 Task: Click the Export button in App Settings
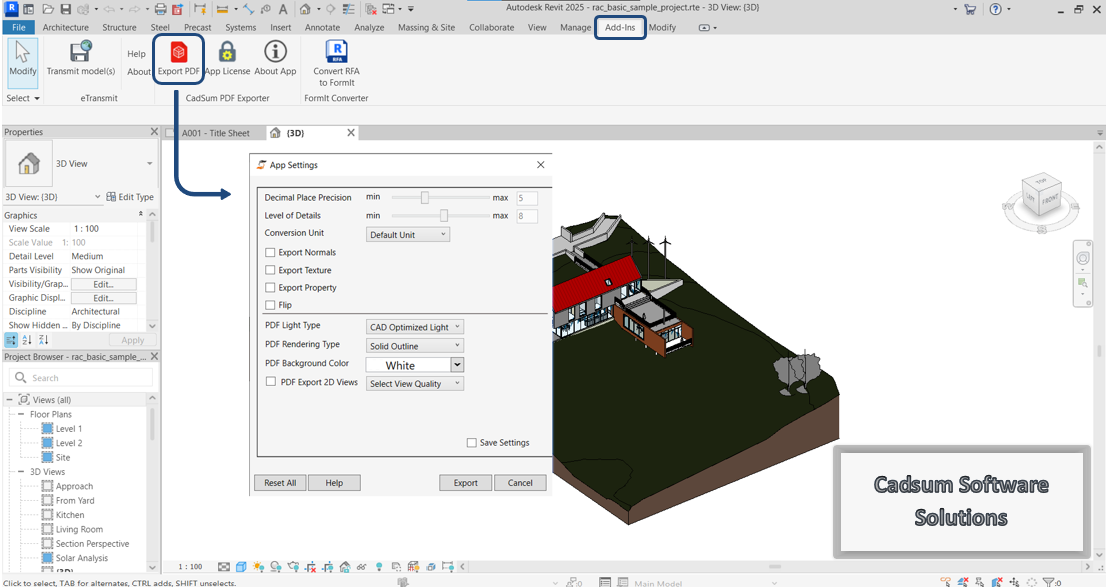click(x=465, y=482)
